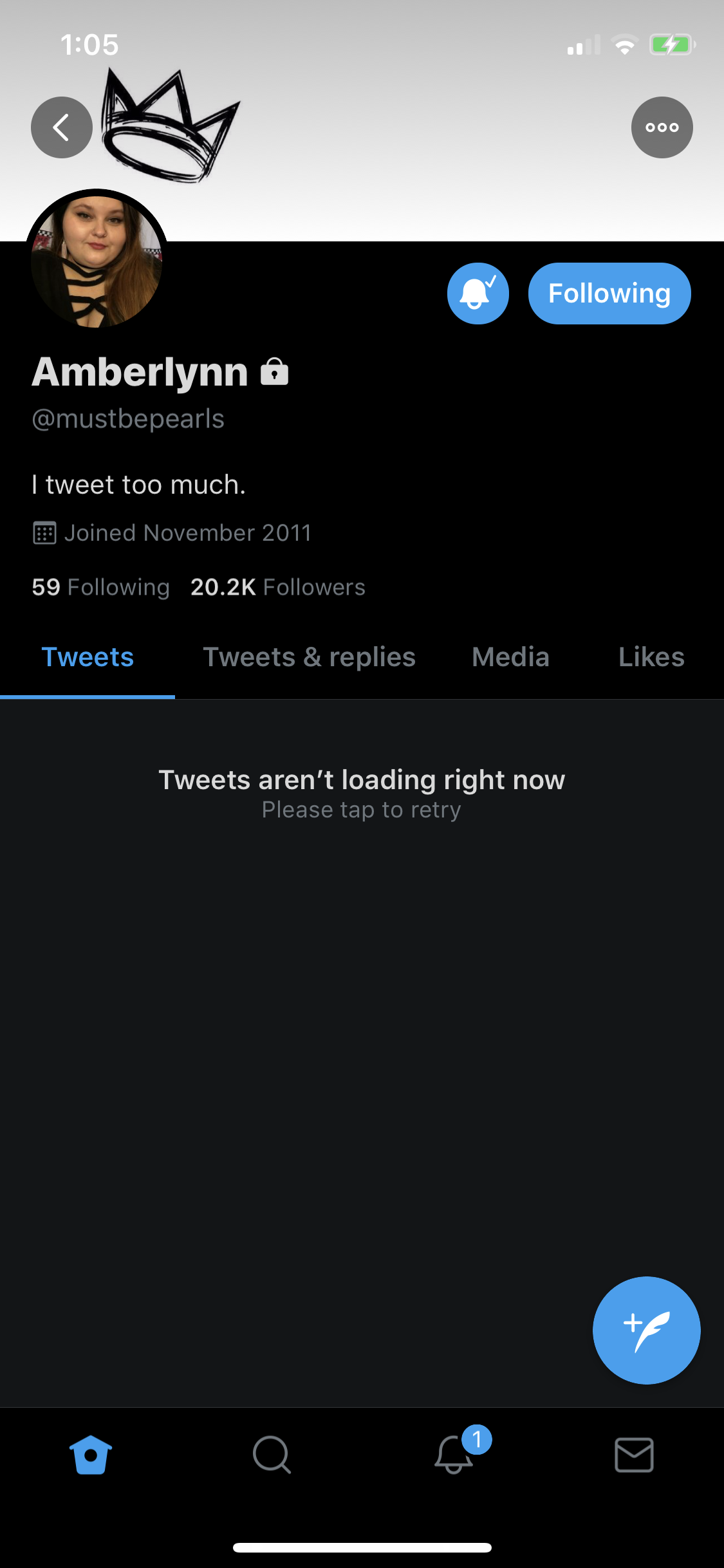Screen dimensions: 724x1568
Task: Tap the back arrow button
Action: [x=62, y=127]
